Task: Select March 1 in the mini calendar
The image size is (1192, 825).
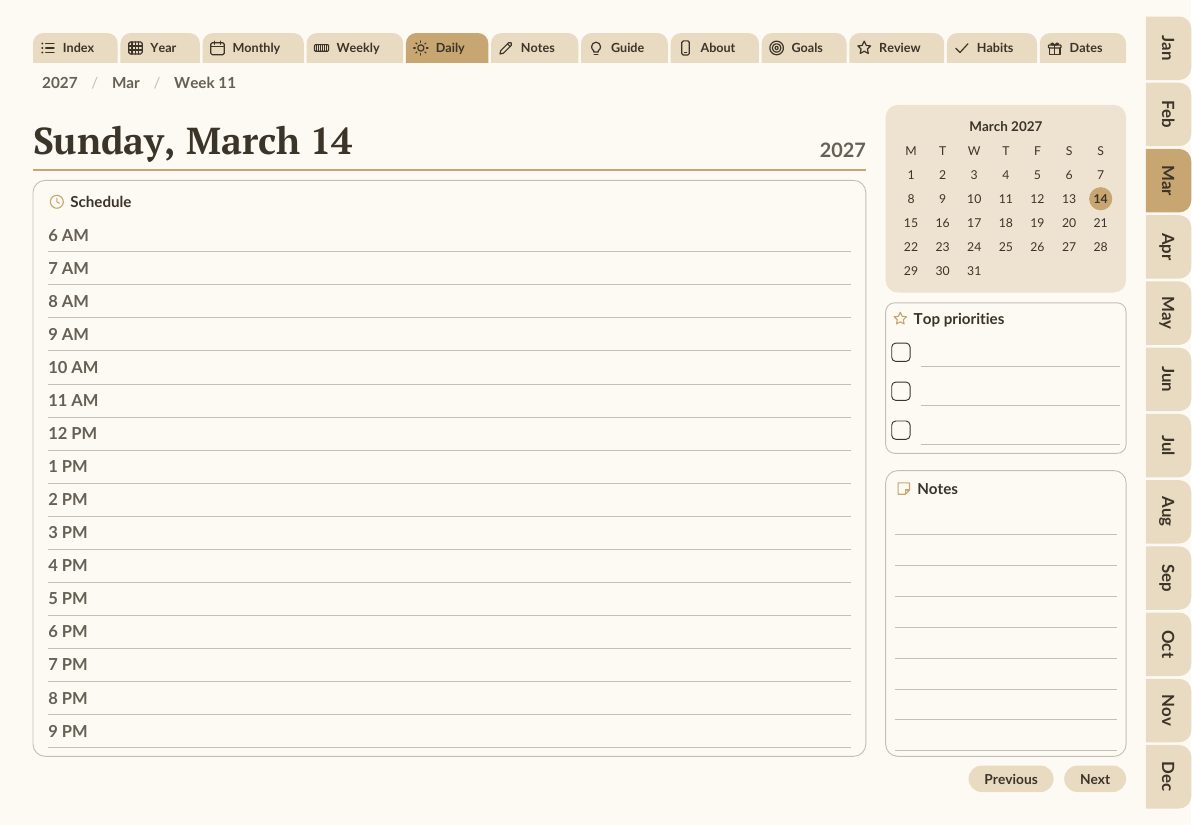Action: tap(911, 175)
